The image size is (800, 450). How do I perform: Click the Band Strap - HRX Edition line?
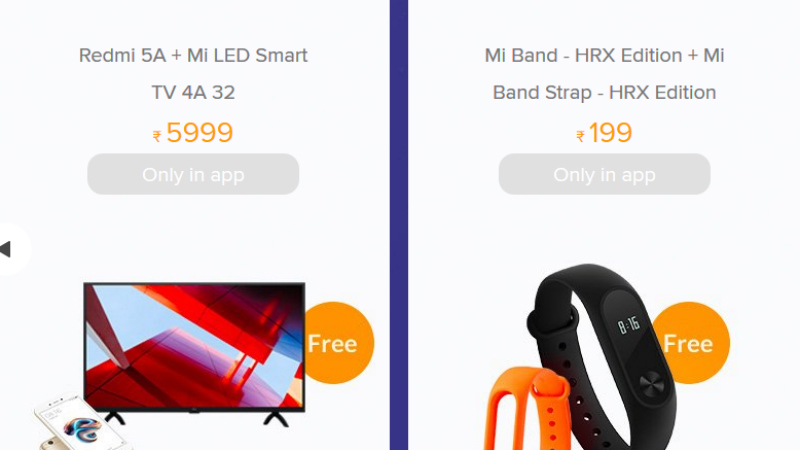click(x=604, y=92)
